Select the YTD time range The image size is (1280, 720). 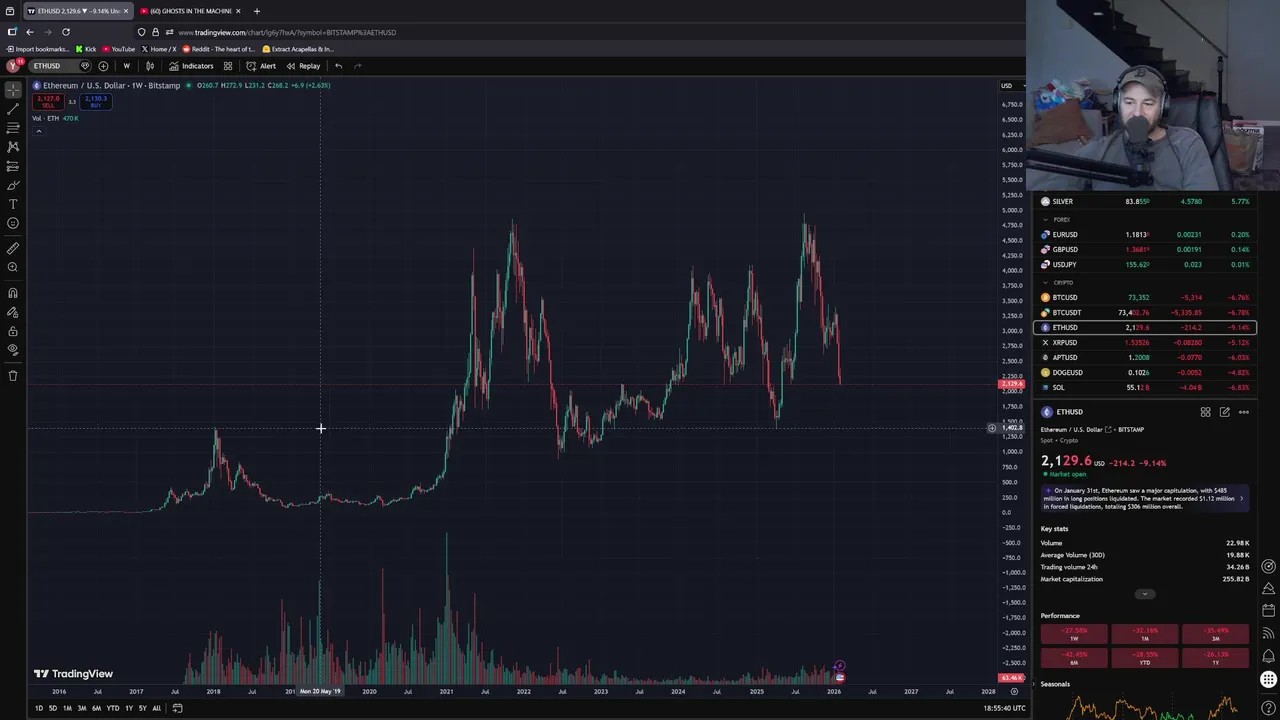click(113, 708)
